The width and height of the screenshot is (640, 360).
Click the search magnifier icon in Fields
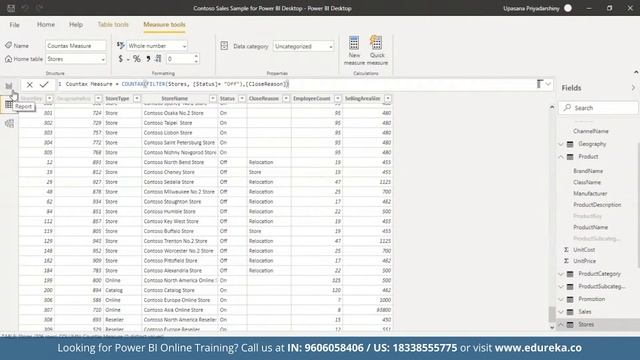tap(567, 108)
